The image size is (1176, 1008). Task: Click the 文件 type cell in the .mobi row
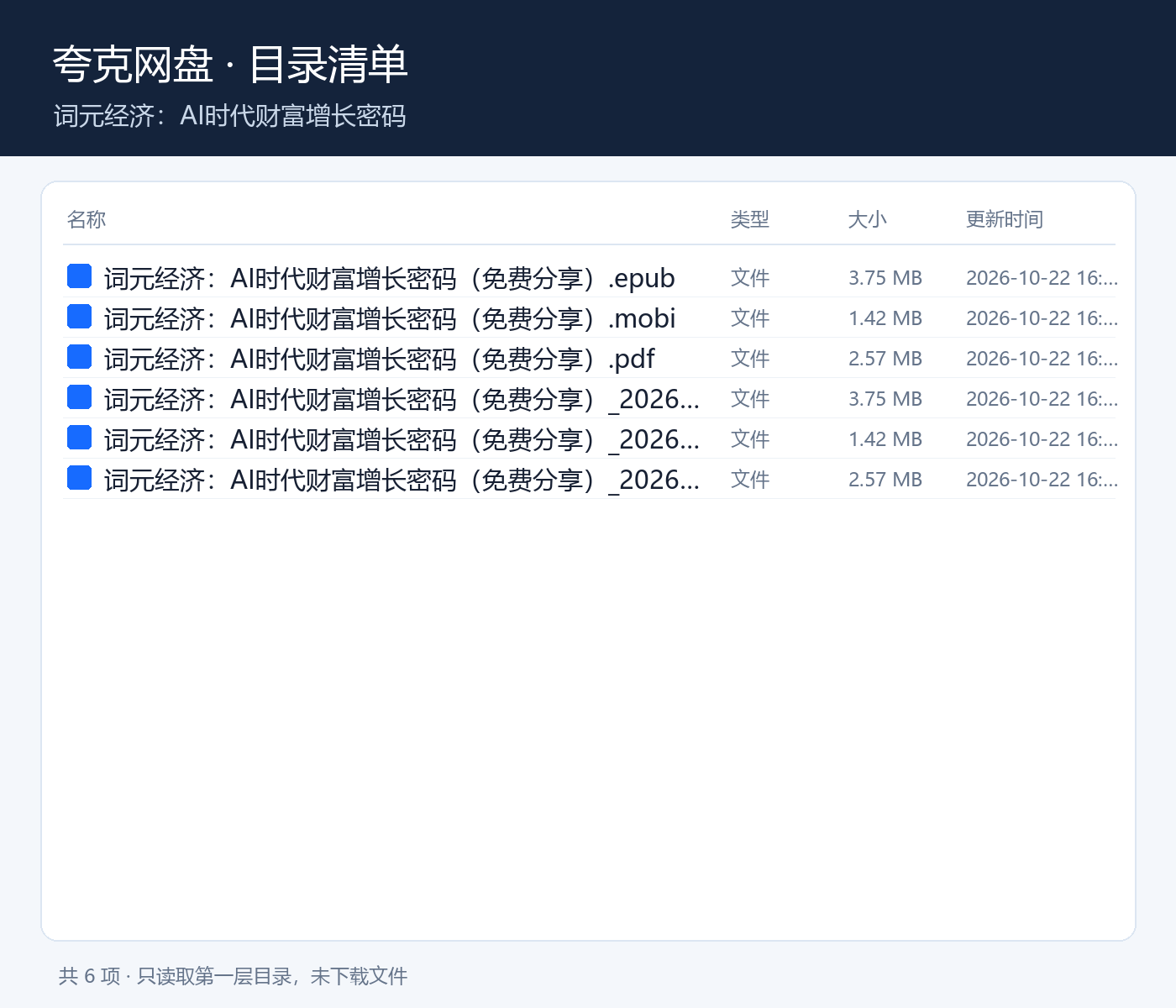pos(750,318)
